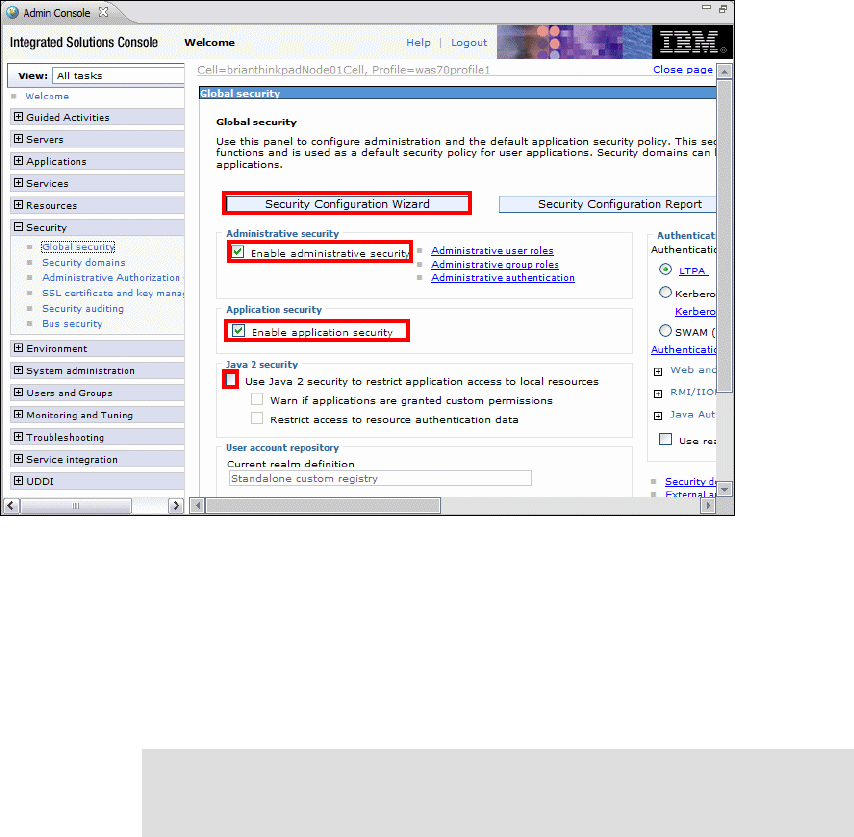Open Administrative user roles
The height and width of the screenshot is (837, 854).
click(492, 251)
